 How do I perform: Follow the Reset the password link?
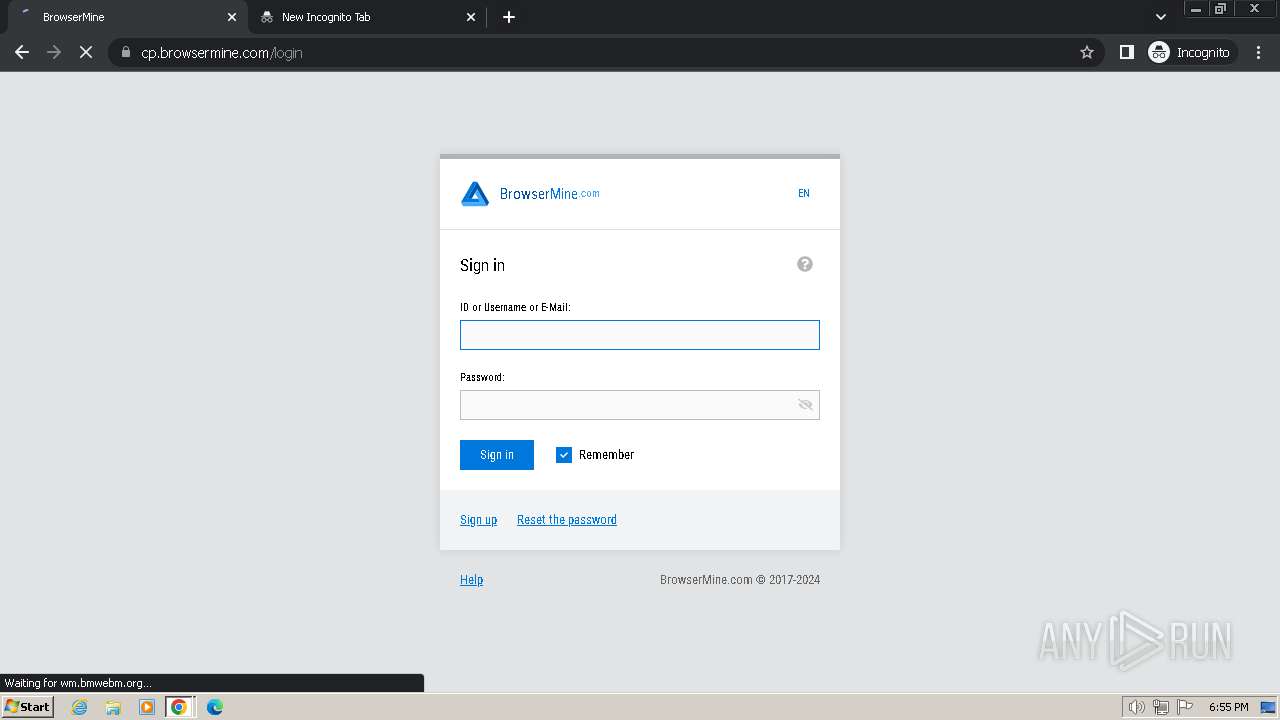[567, 520]
